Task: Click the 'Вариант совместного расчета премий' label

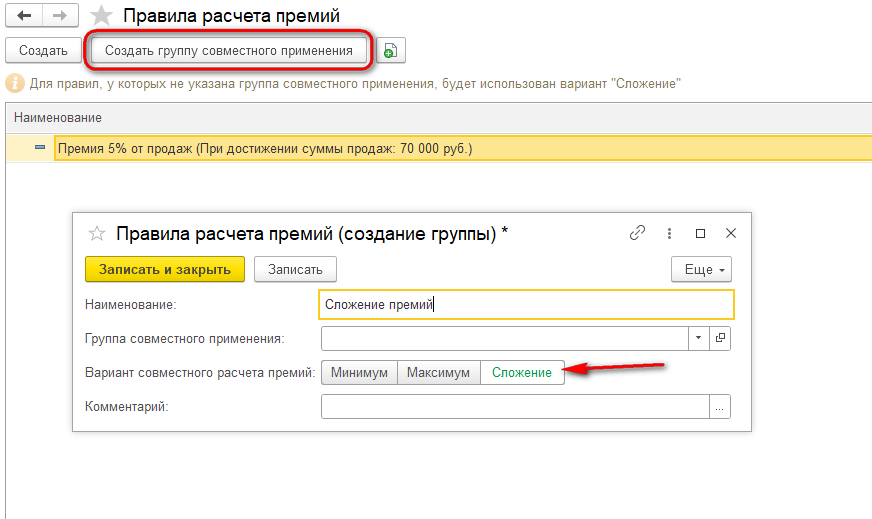Action: click(x=200, y=373)
